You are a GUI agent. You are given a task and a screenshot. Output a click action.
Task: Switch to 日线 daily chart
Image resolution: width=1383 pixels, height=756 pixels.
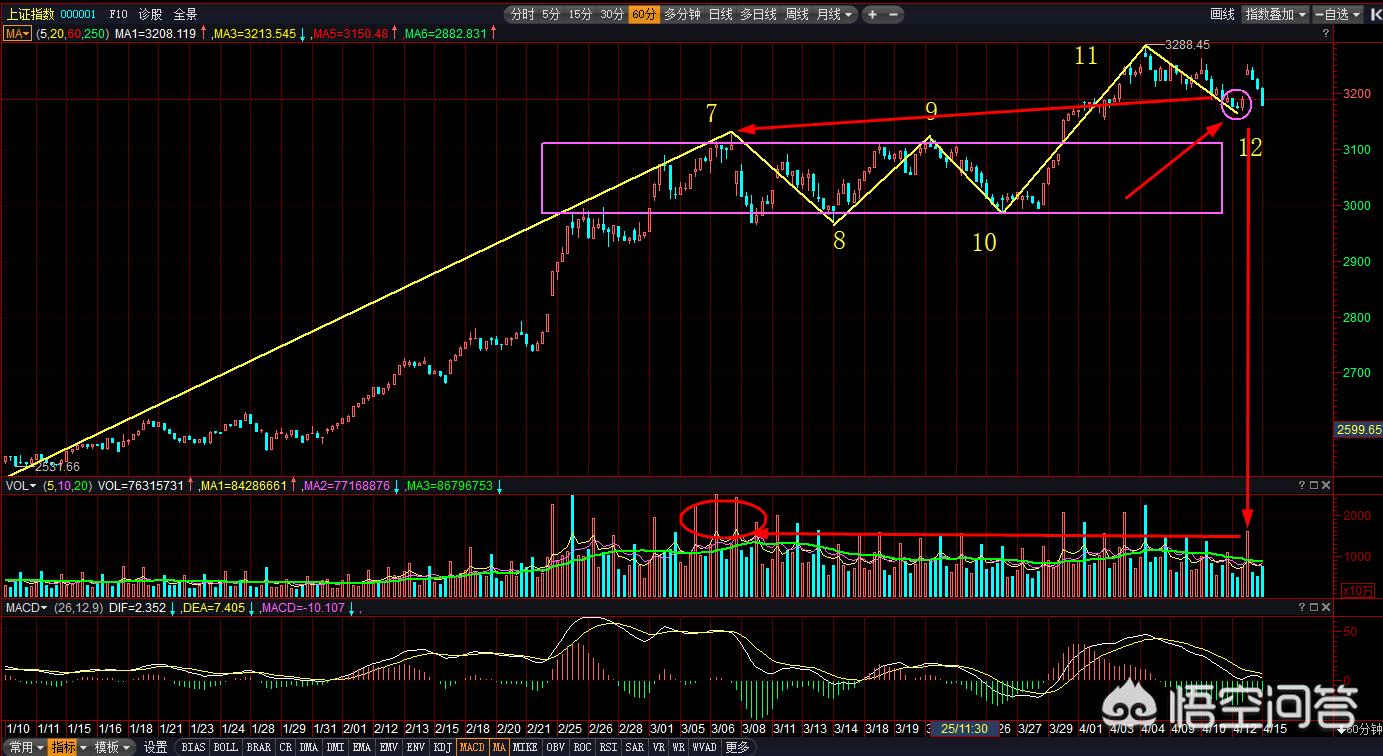click(721, 14)
